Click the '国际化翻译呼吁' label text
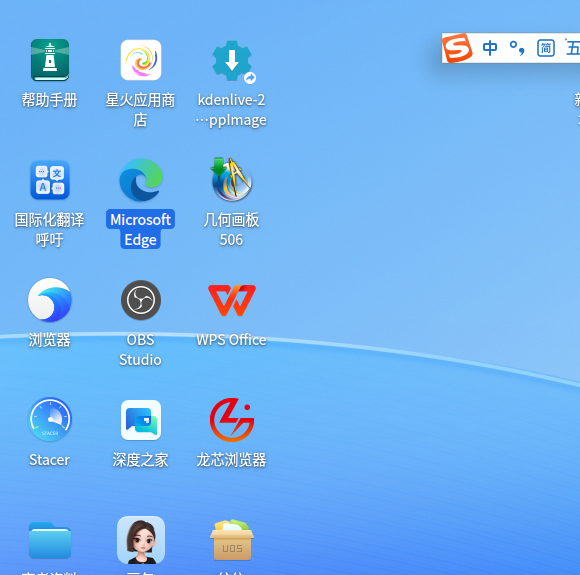Screen dimensions: 580x575 tap(50, 229)
